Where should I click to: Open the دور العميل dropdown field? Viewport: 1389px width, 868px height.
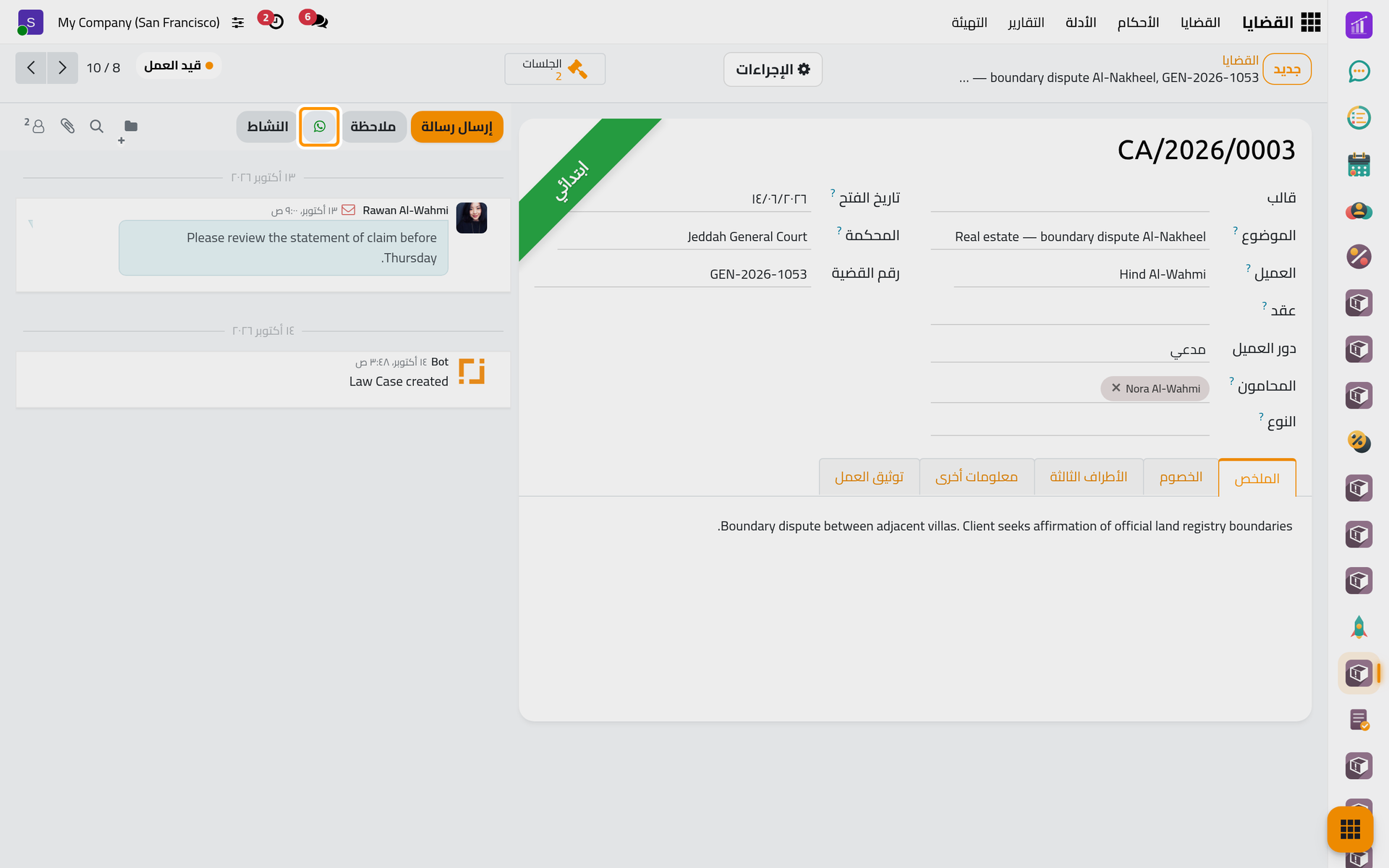point(1069,349)
